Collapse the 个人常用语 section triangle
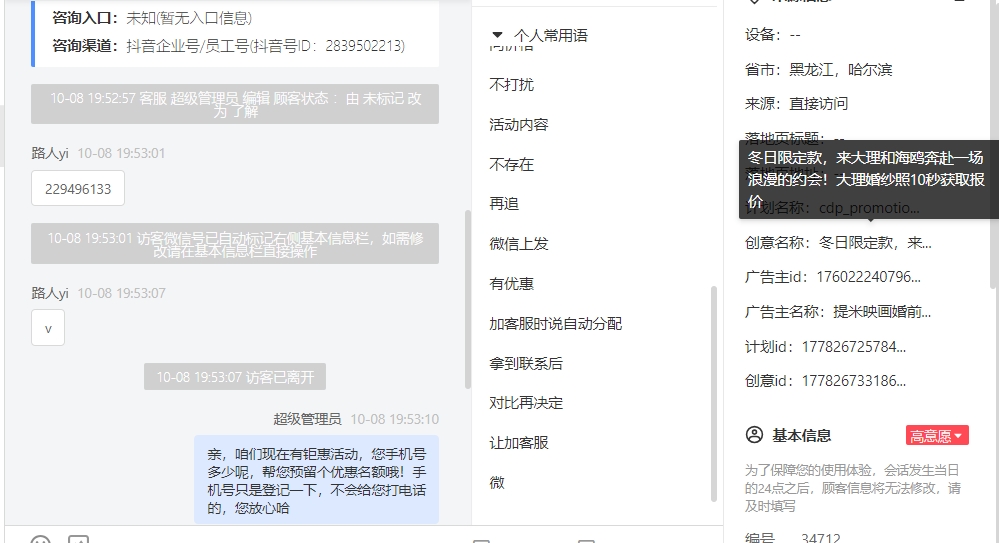 [498, 34]
